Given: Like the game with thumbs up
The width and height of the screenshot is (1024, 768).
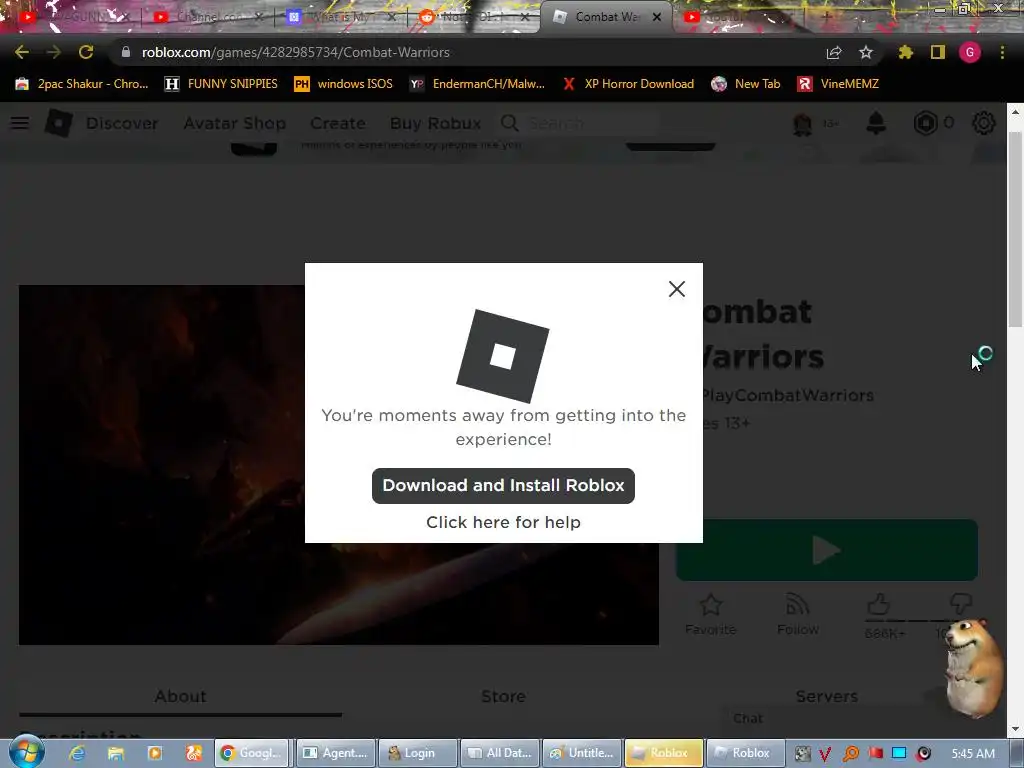Looking at the screenshot, I should [x=878, y=605].
